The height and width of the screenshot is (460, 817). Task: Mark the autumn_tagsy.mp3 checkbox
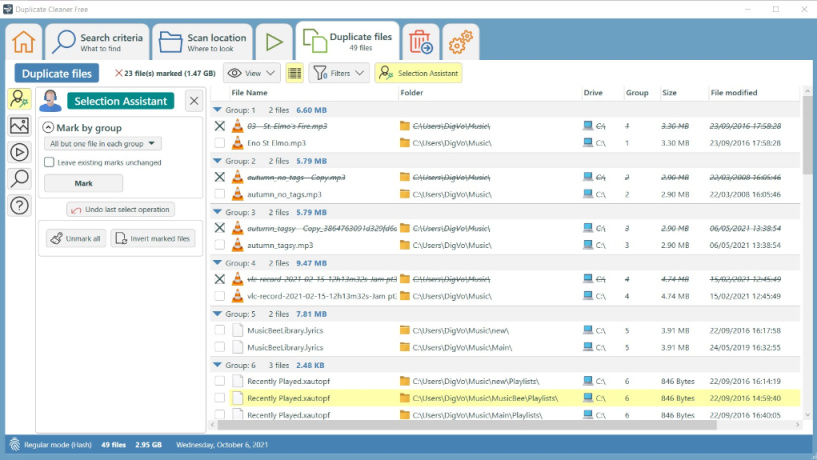220,245
